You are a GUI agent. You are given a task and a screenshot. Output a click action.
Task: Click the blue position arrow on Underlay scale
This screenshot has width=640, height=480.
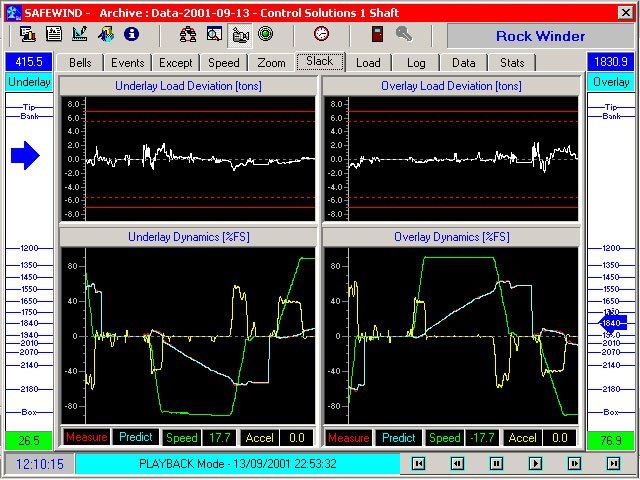[x=25, y=156]
